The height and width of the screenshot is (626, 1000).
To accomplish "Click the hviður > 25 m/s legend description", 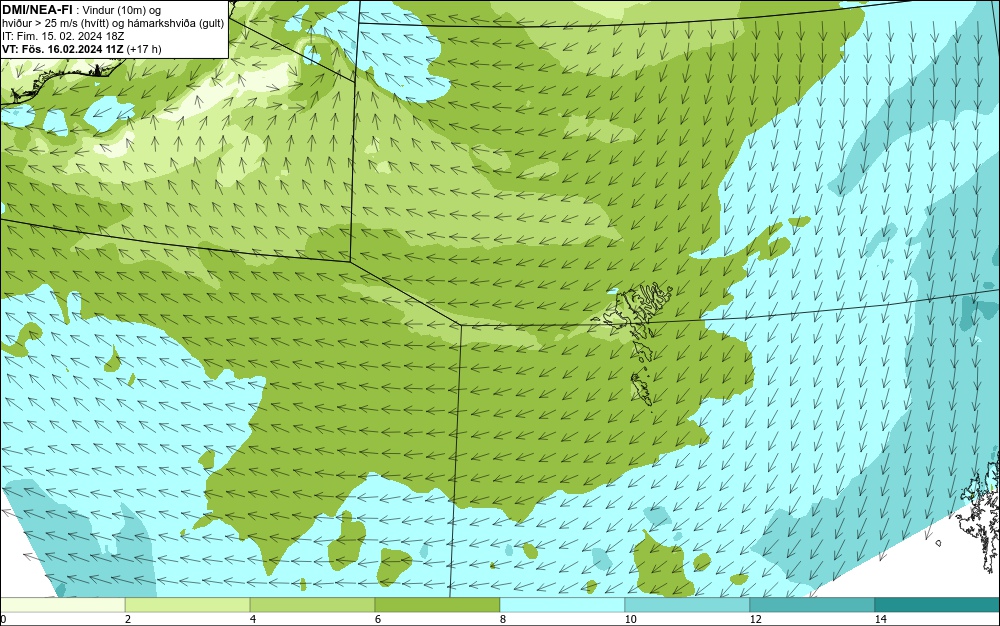I will [x=113, y=24].
